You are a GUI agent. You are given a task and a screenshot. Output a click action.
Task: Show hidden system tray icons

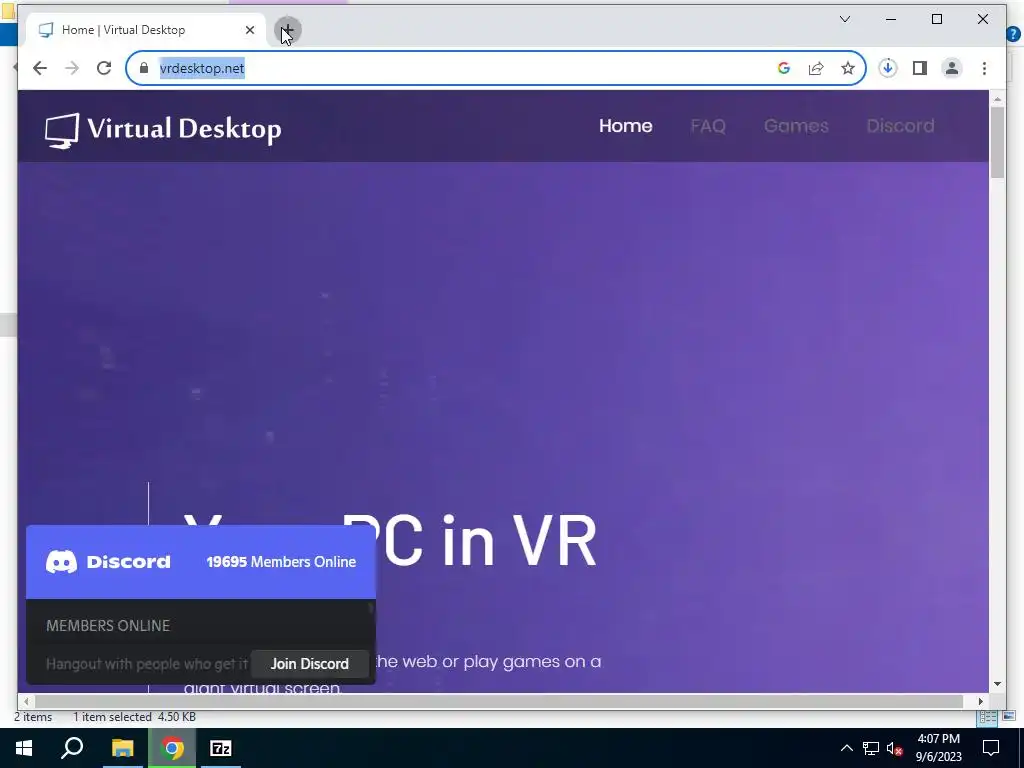click(x=846, y=748)
